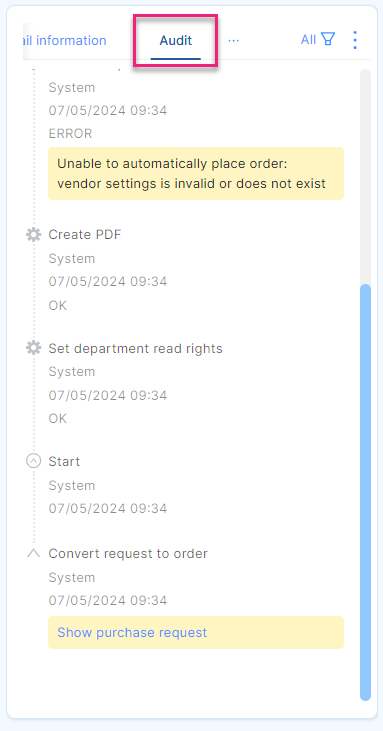The image size is (383, 731).
Task: Click the All filter label
Action: click(308, 40)
